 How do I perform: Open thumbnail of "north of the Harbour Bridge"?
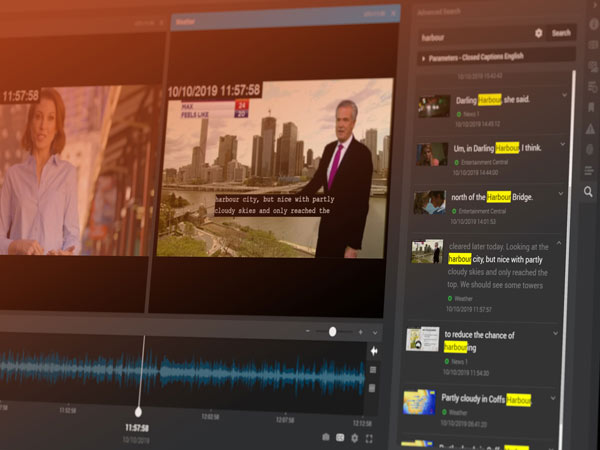click(x=430, y=202)
